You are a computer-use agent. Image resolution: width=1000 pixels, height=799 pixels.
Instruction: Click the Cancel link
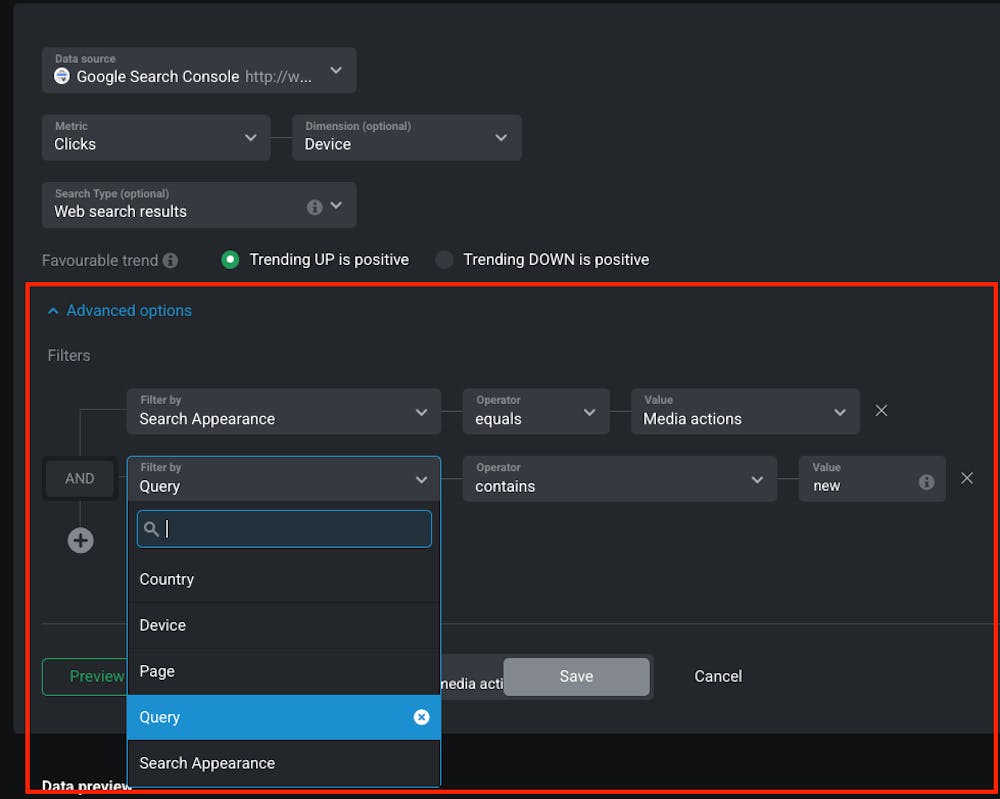(x=717, y=676)
